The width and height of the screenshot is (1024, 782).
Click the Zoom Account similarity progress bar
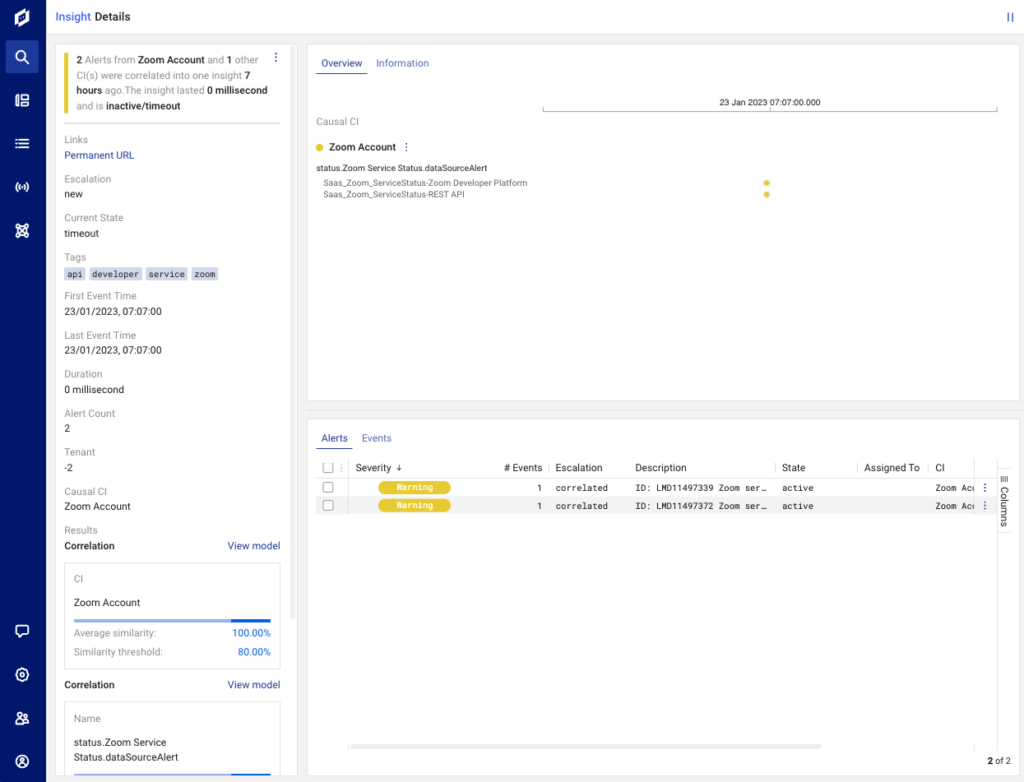point(172,621)
